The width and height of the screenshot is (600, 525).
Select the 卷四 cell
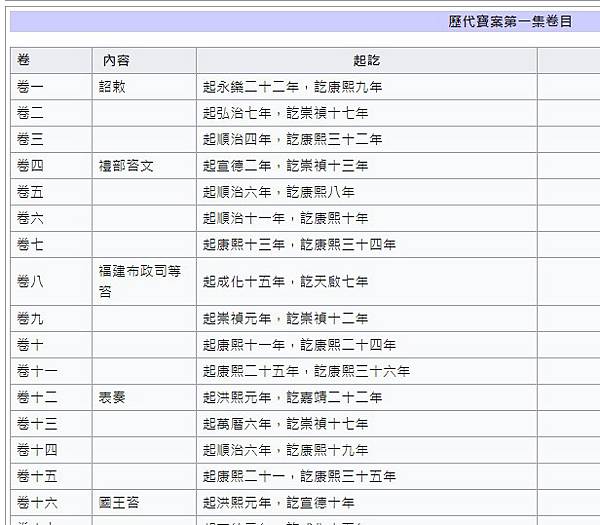(51, 166)
